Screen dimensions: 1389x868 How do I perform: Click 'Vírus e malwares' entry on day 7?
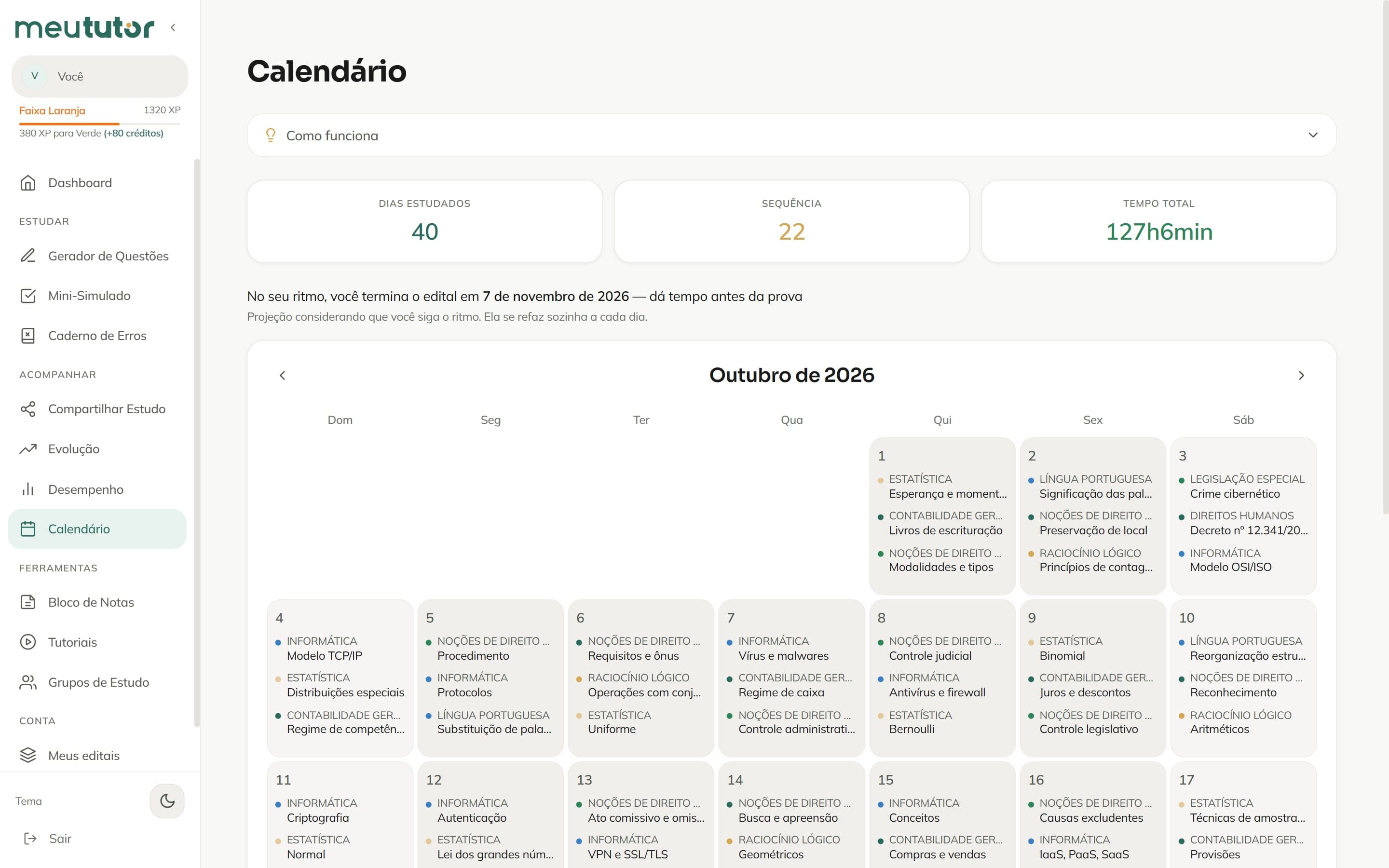[783, 656]
